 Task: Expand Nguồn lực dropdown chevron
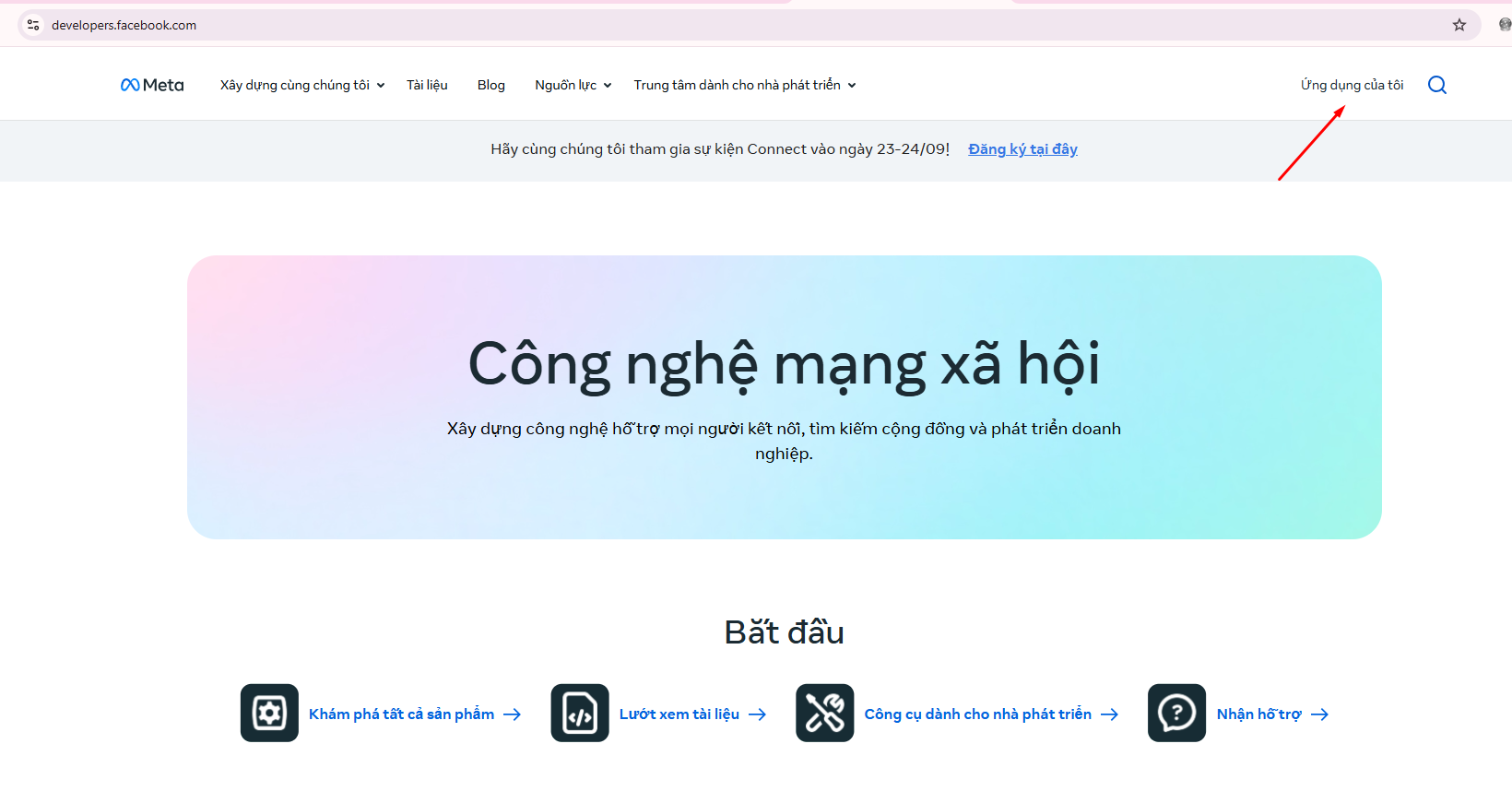point(608,86)
